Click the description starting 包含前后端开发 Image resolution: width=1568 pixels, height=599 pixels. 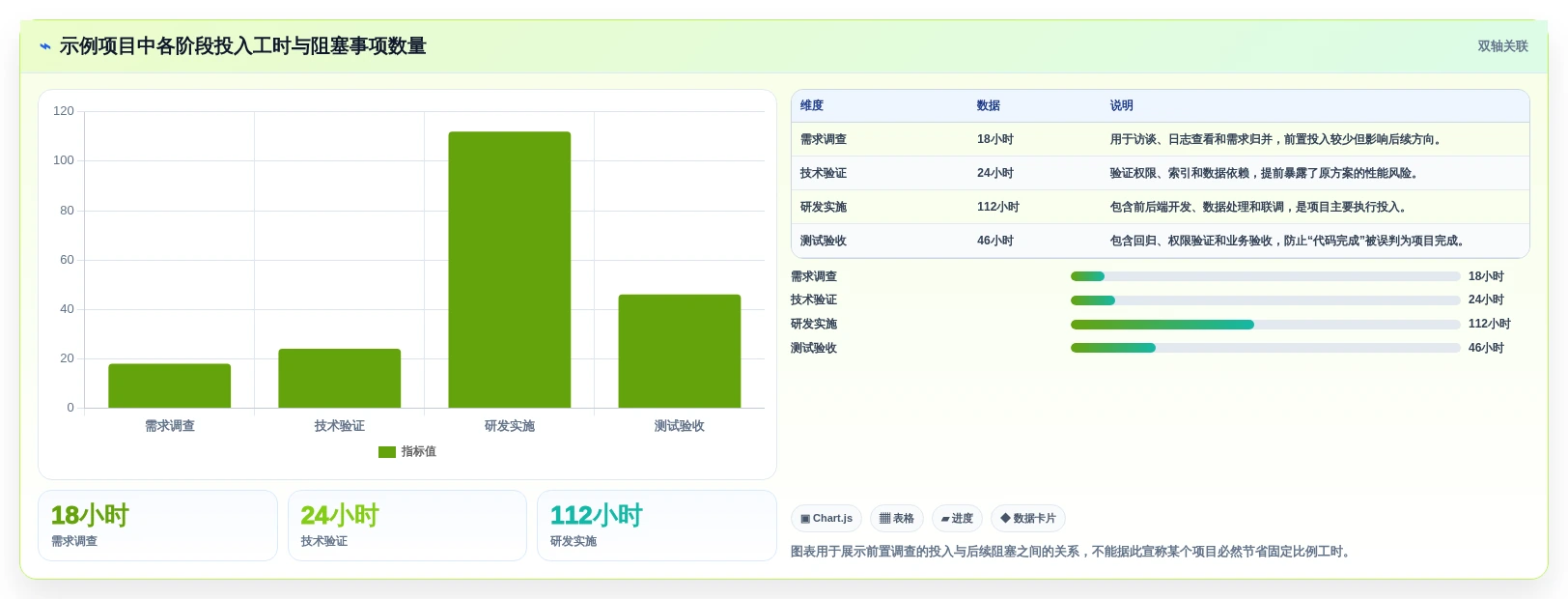click(1260, 207)
